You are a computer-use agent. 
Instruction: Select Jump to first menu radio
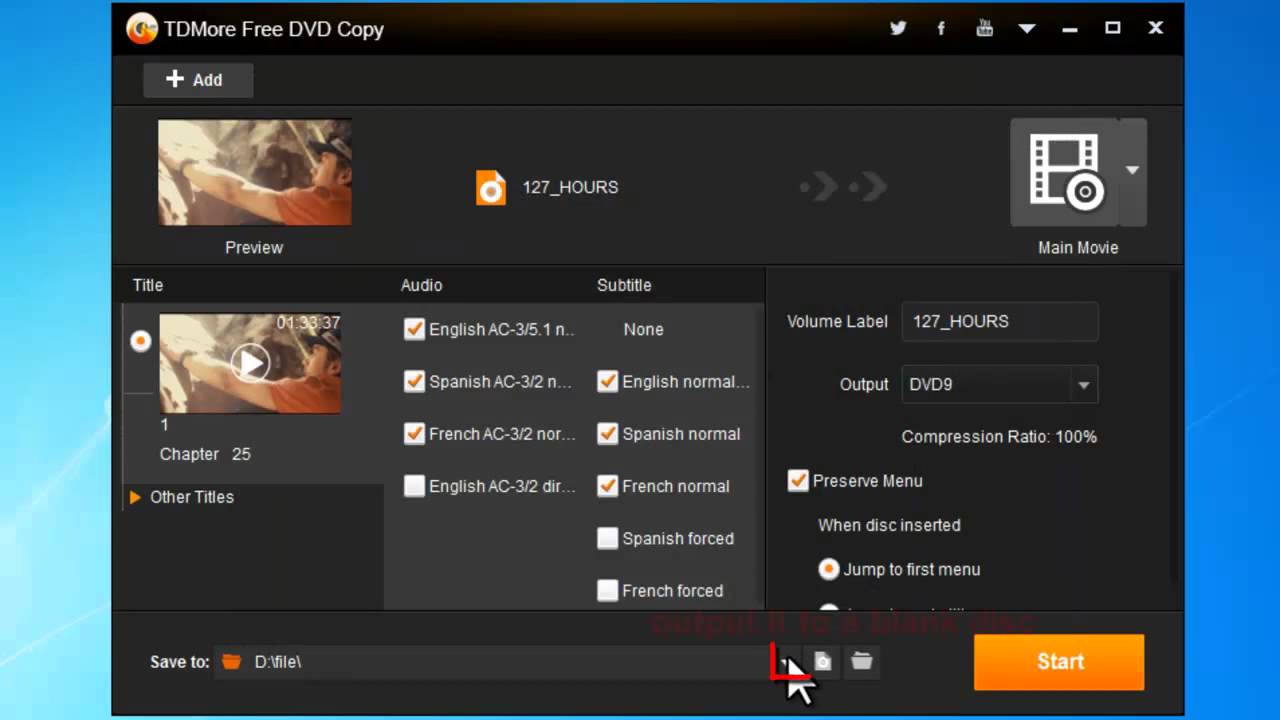(x=828, y=569)
